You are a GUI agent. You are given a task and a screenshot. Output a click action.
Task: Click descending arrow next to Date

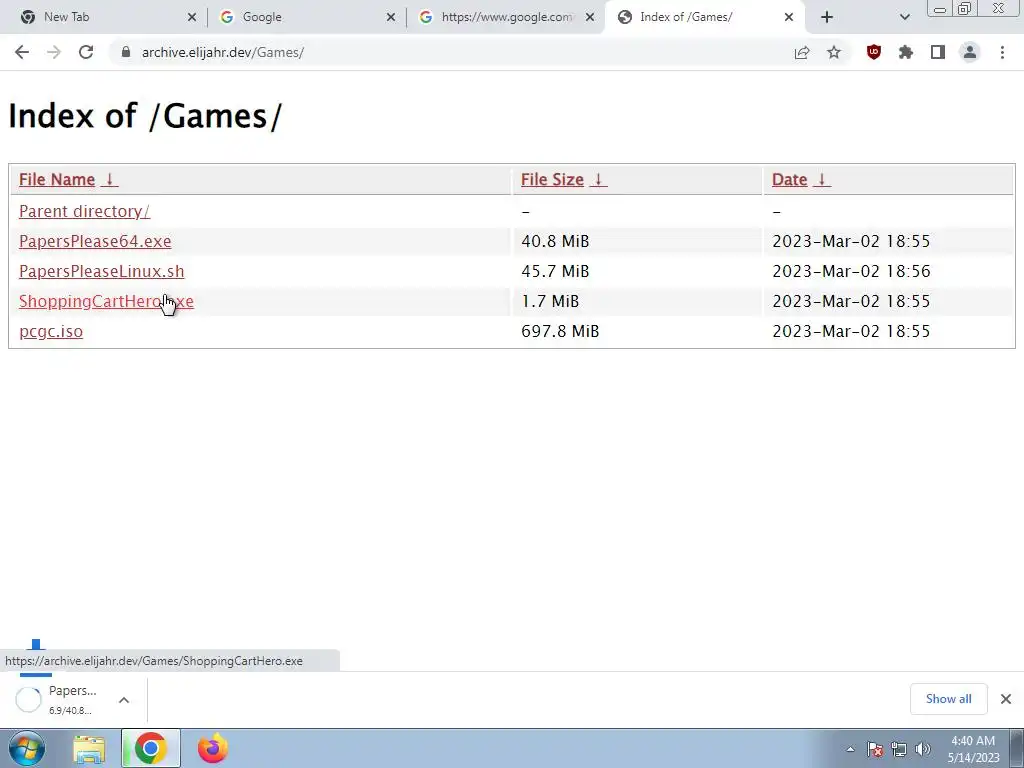coord(822,180)
